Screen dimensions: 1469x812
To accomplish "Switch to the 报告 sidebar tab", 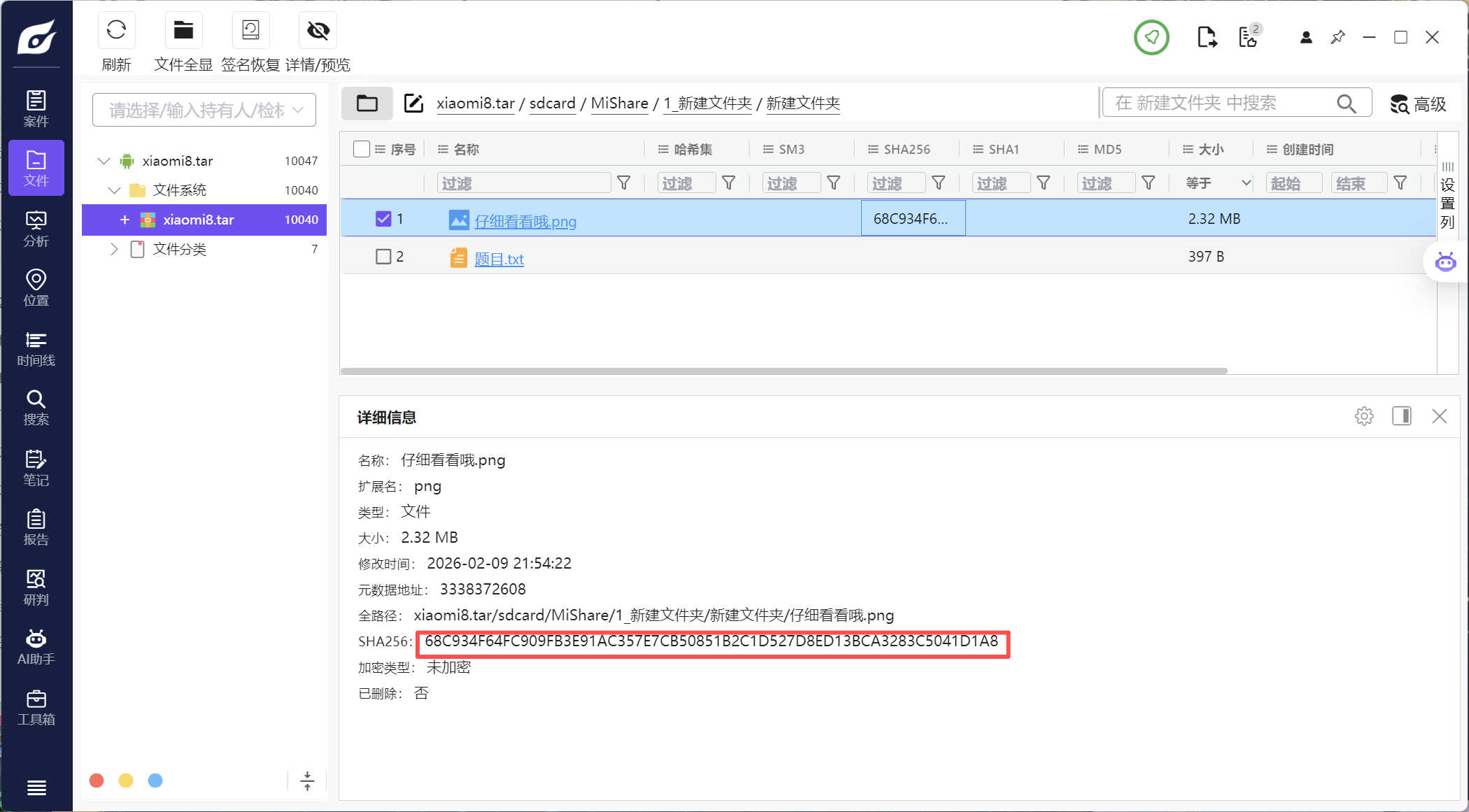I will pos(36,528).
